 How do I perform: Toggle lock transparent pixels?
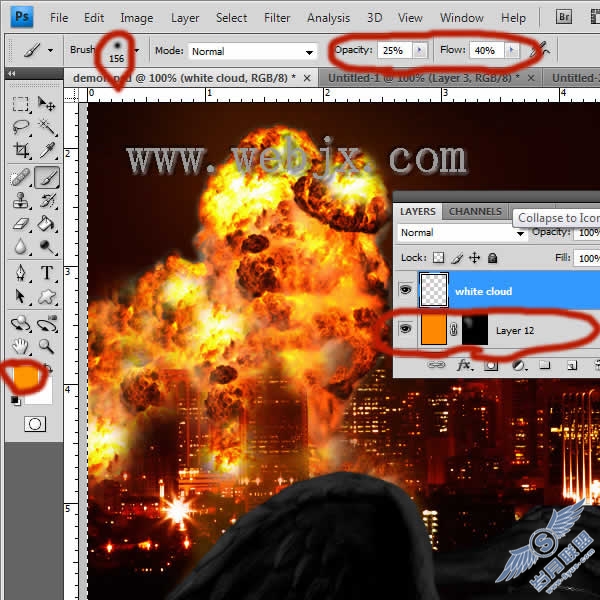(x=439, y=258)
